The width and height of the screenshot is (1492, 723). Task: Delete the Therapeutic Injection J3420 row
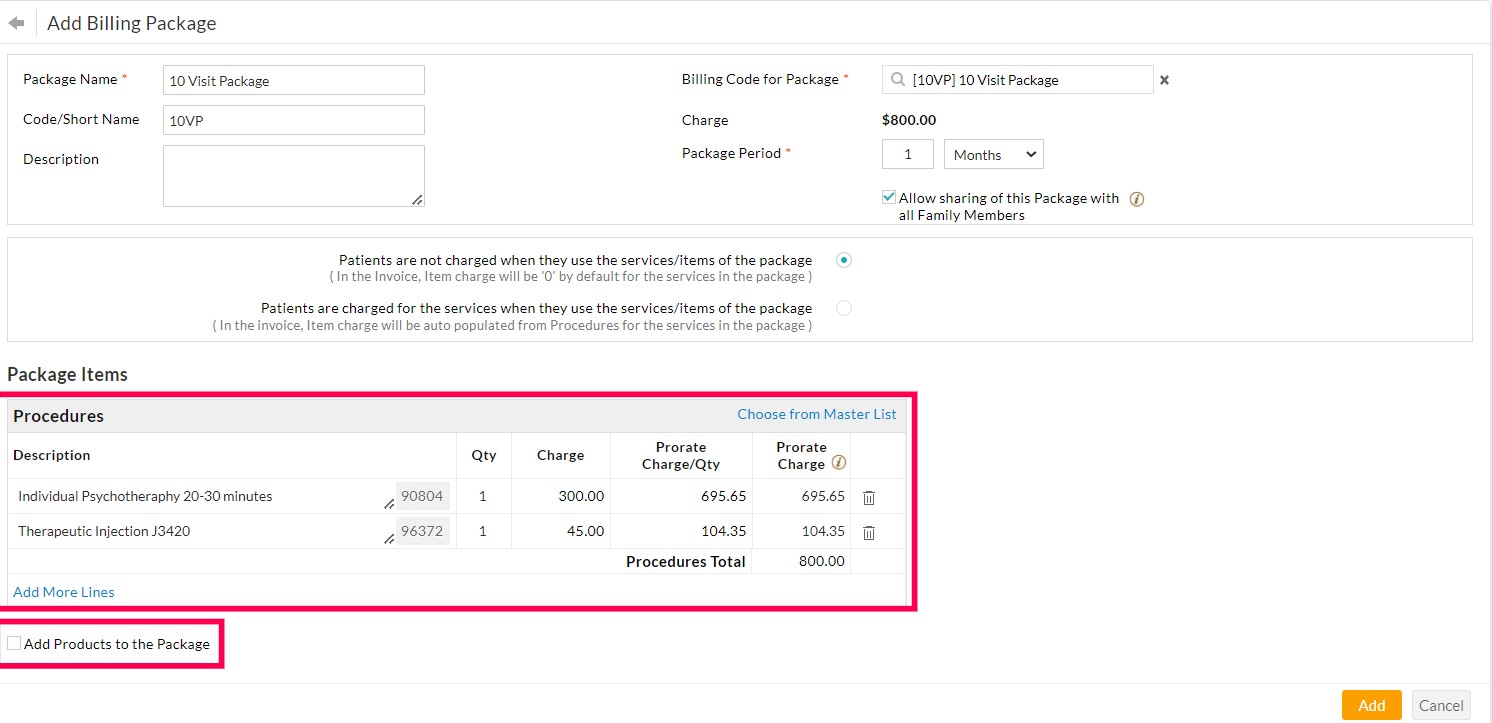[x=868, y=532]
